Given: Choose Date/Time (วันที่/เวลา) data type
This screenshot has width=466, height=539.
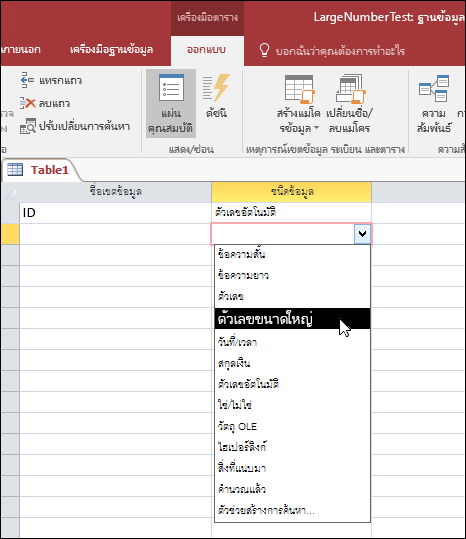Looking at the screenshot, I should [x=292, y=342].
